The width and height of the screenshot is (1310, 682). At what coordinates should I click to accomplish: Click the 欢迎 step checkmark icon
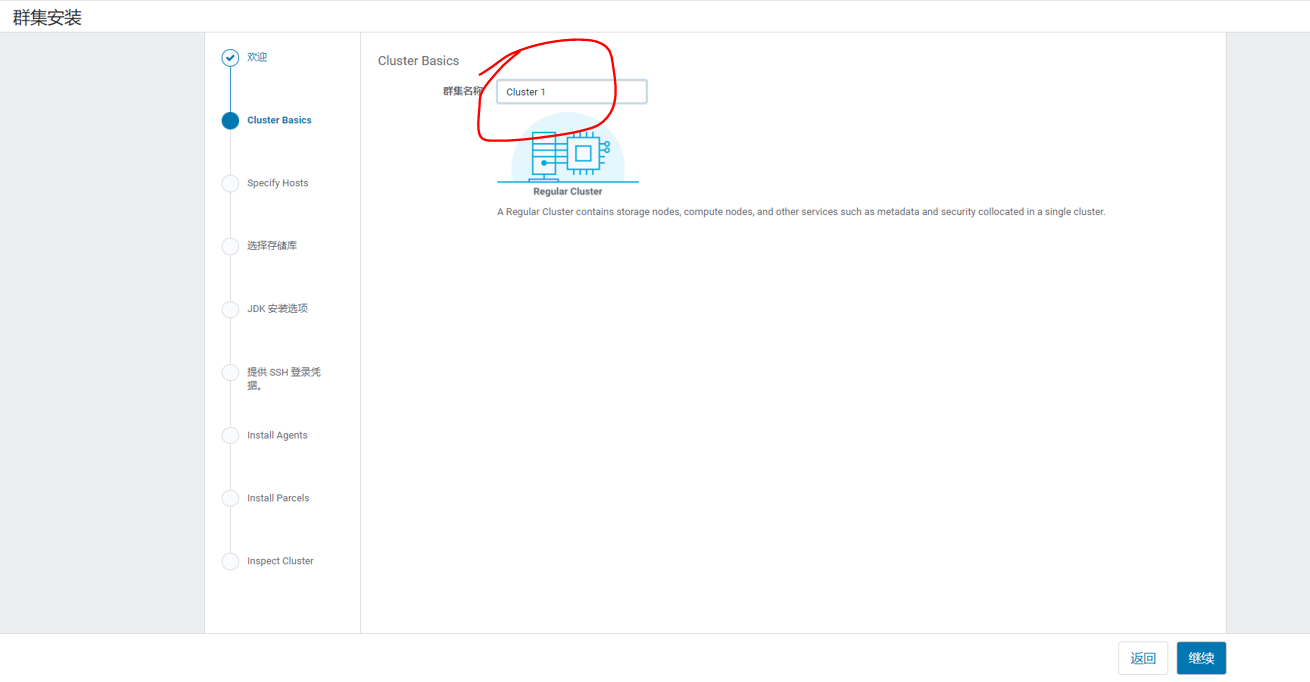(230, 58)
